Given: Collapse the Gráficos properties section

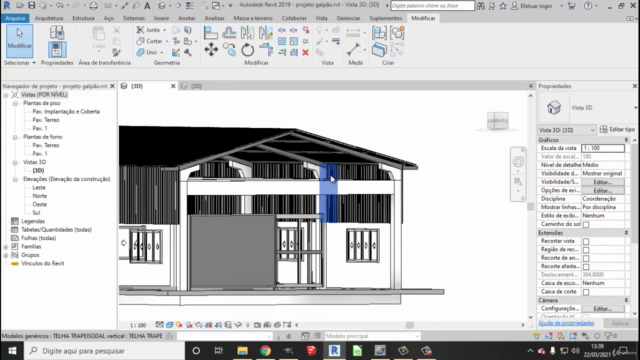Looking at the screenshot, I should [626, 140].
